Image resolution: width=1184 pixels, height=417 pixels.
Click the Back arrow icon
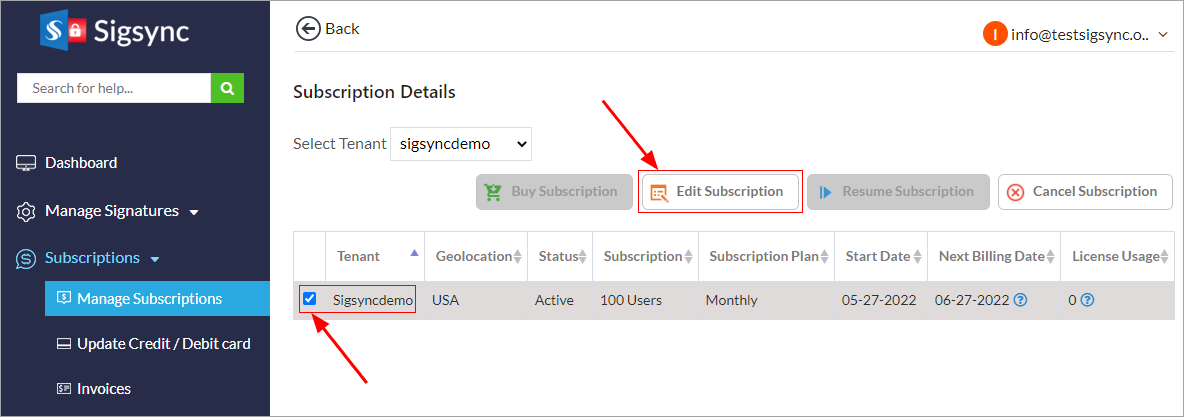[308, 28]
